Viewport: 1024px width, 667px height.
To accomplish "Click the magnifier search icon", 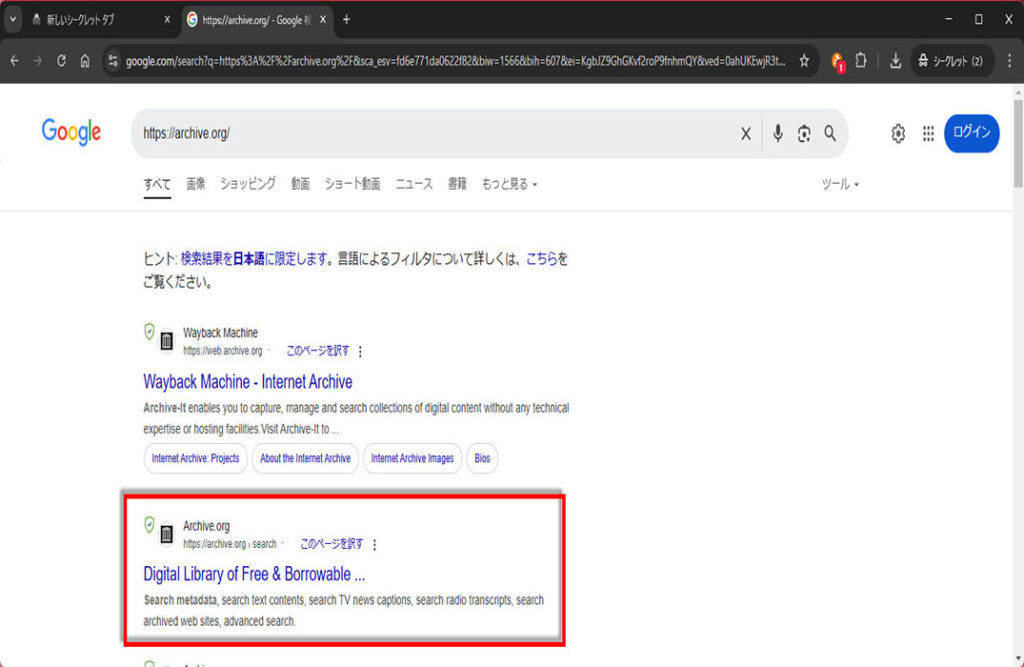I will (830, 134).
